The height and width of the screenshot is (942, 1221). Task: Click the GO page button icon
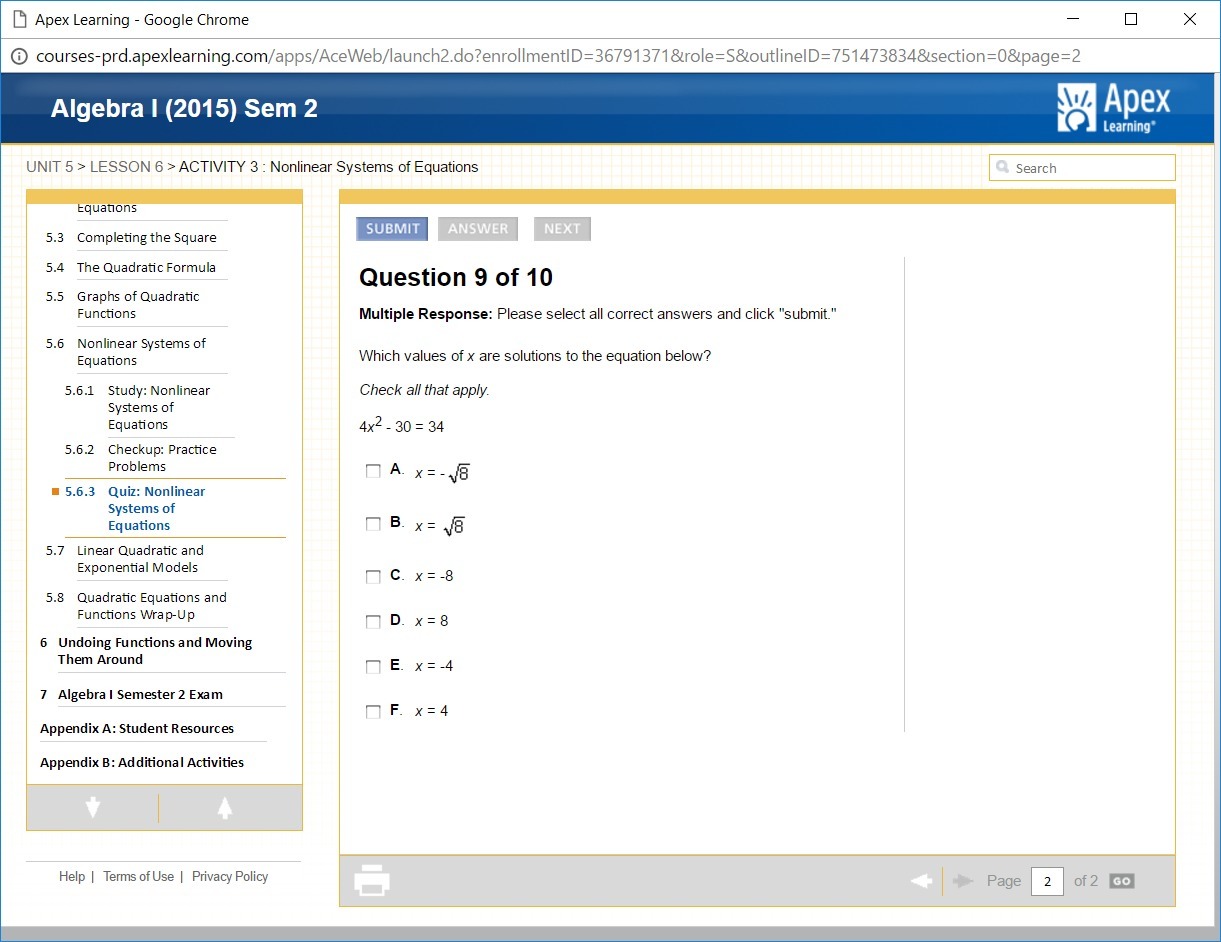1122,881
